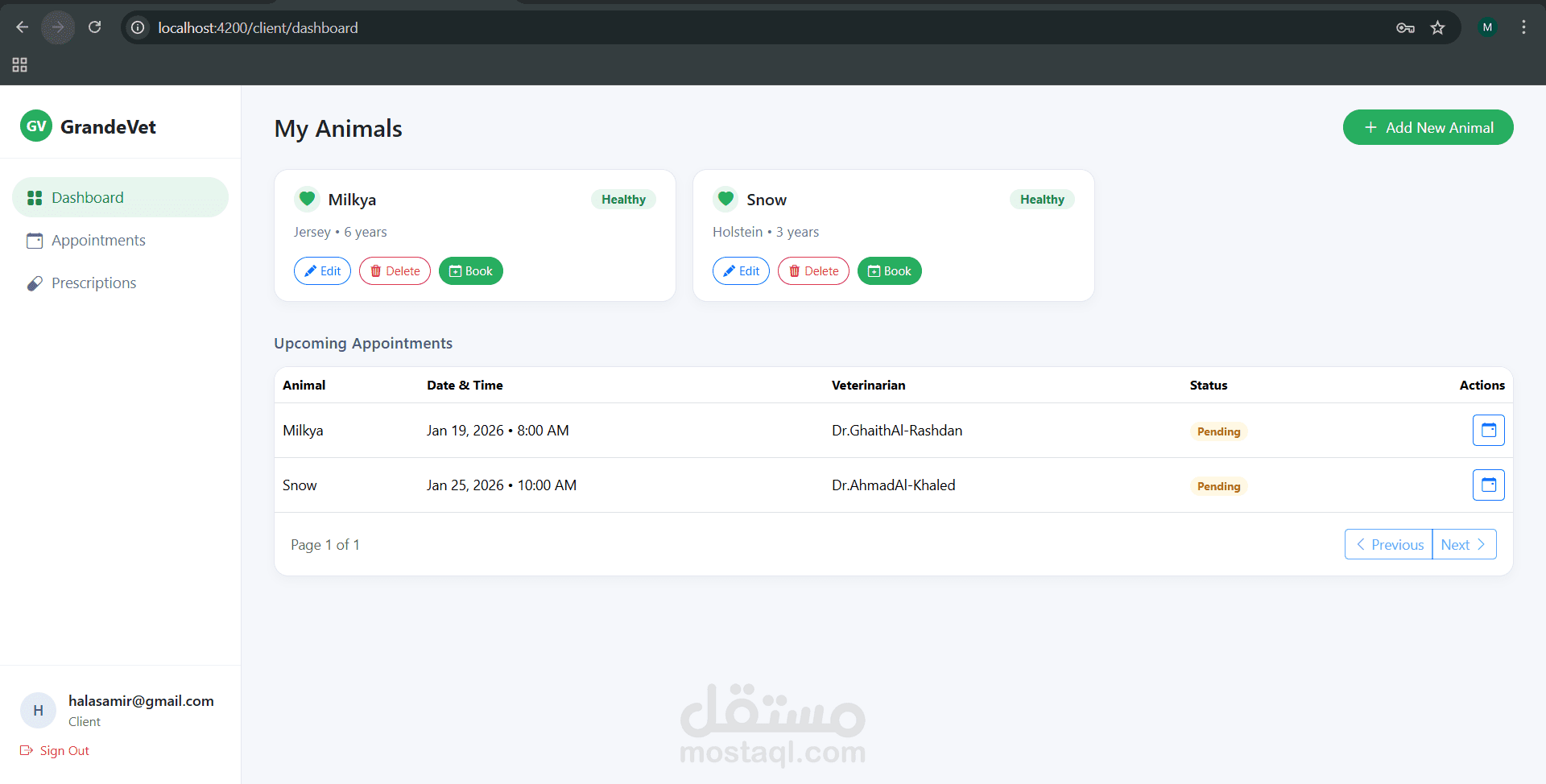Open Prescriptions in the sidebar

(120, 283)
